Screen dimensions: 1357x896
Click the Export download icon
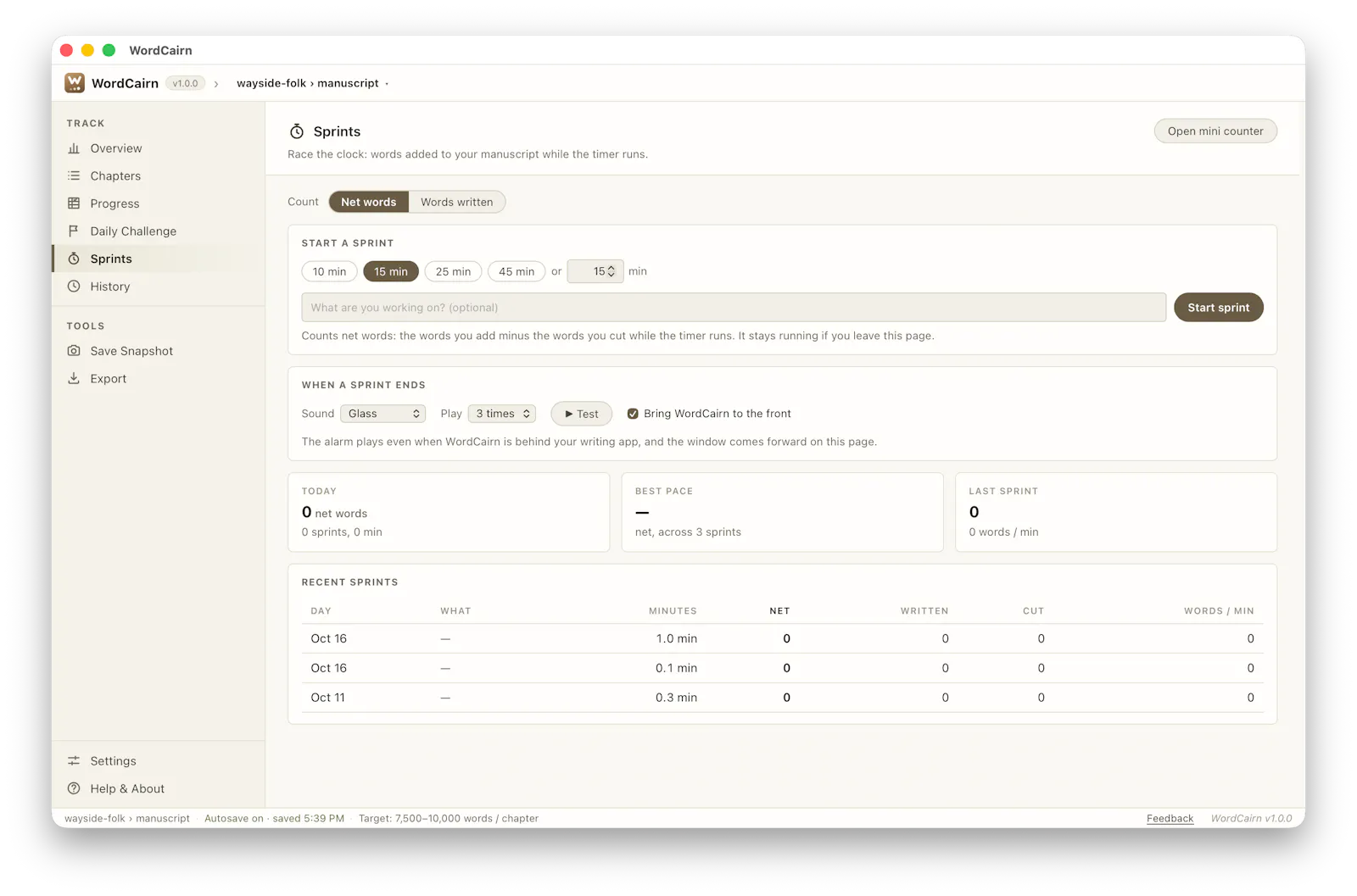[x=74, y=379]
